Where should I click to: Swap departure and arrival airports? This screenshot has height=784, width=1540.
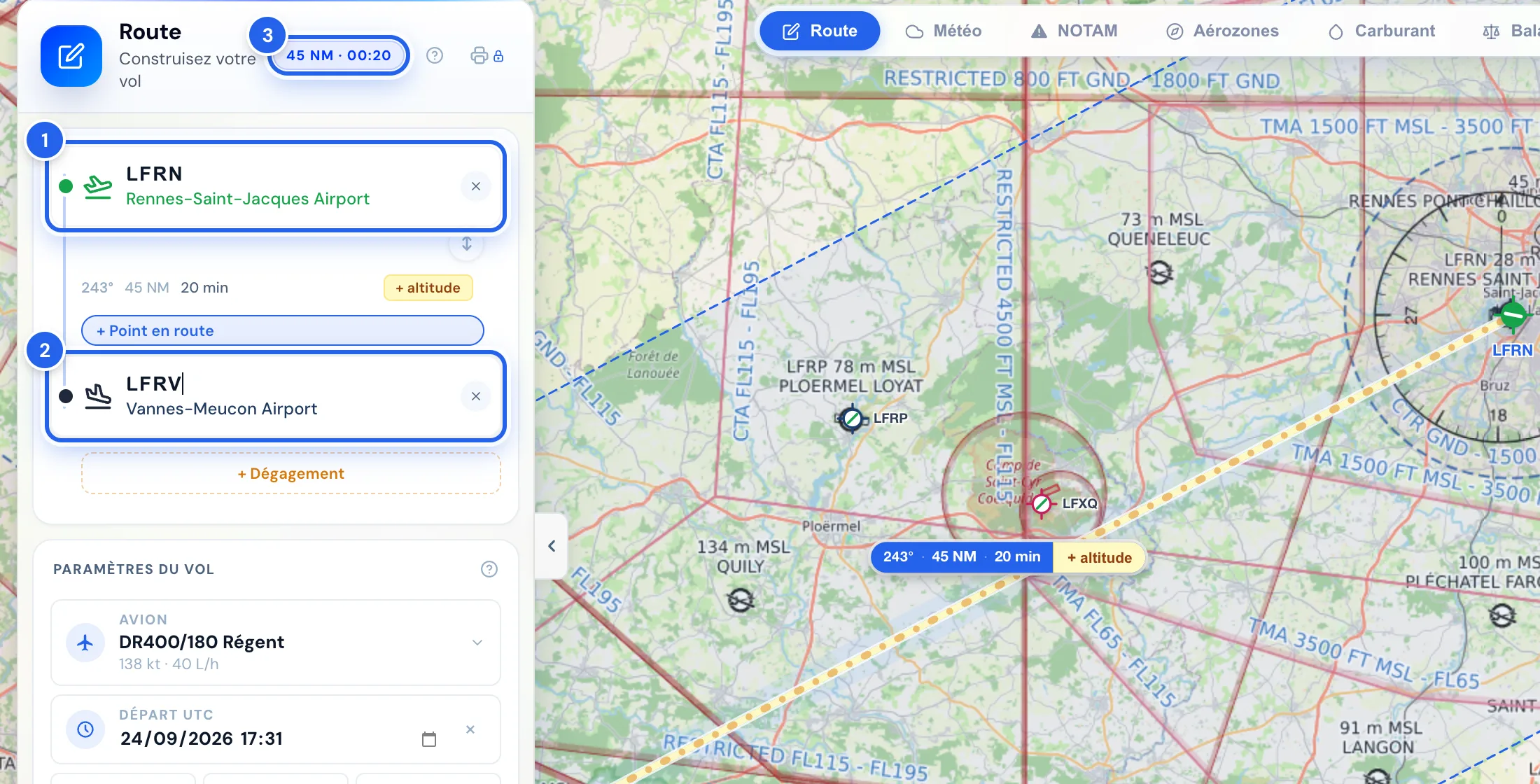[x=467, y=244]
